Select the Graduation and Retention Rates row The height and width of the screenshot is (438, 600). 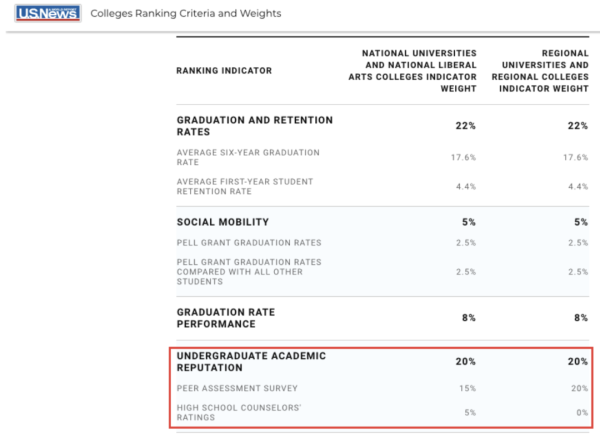(x=383, y=126)
